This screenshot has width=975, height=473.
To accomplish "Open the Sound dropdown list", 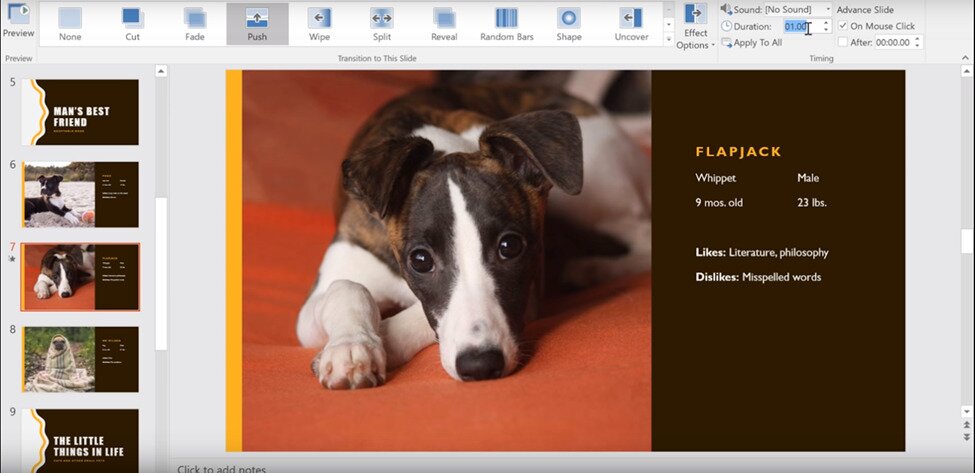I will coord(828,9).
